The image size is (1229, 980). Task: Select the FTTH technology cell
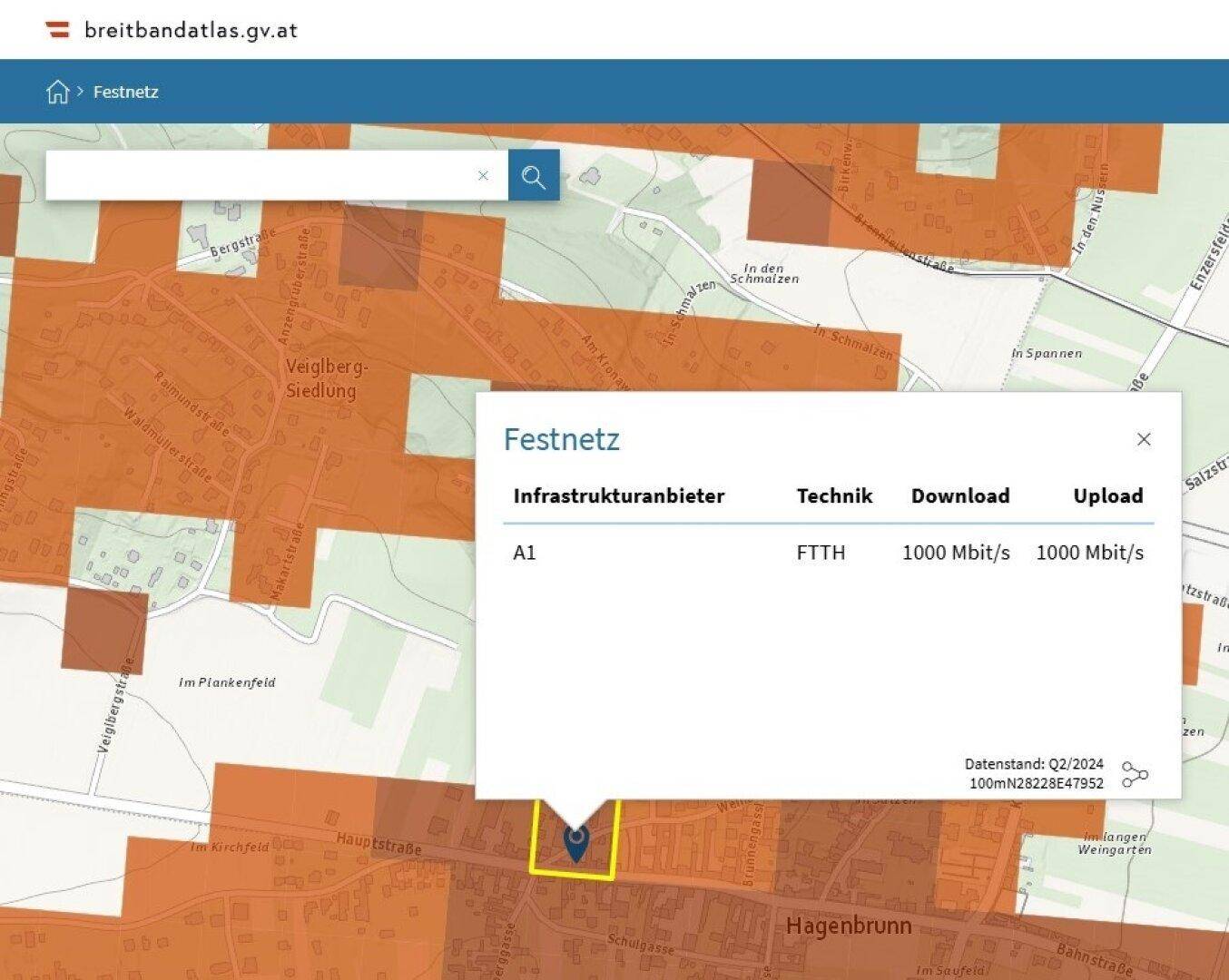(821, 553)
